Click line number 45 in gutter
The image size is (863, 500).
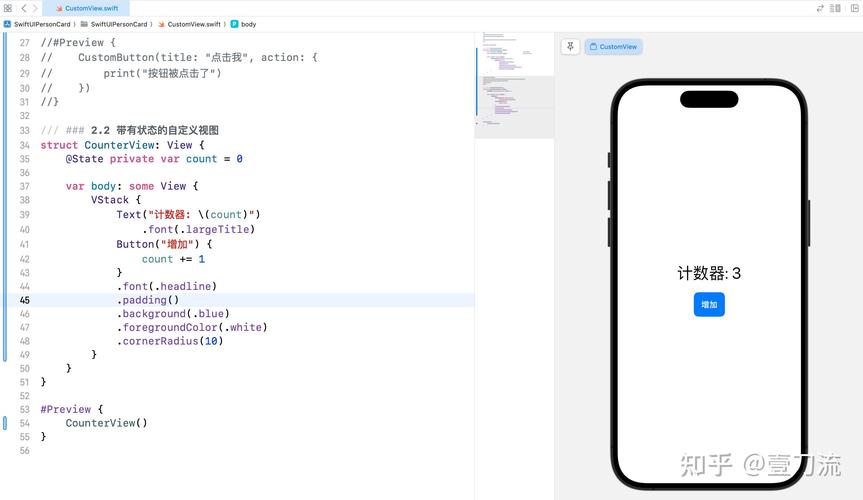point(25,300)
